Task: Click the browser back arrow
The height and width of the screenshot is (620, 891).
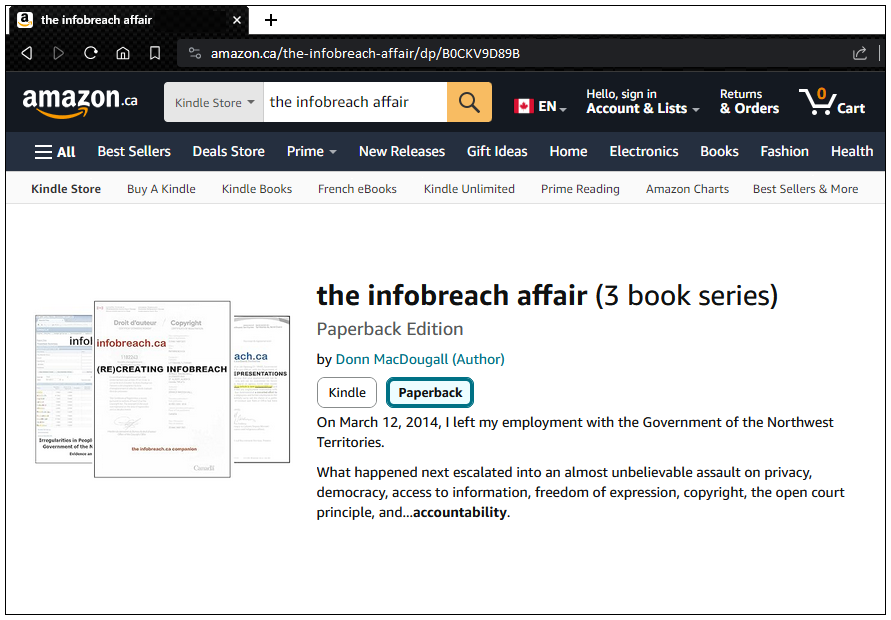Action: 27,53
